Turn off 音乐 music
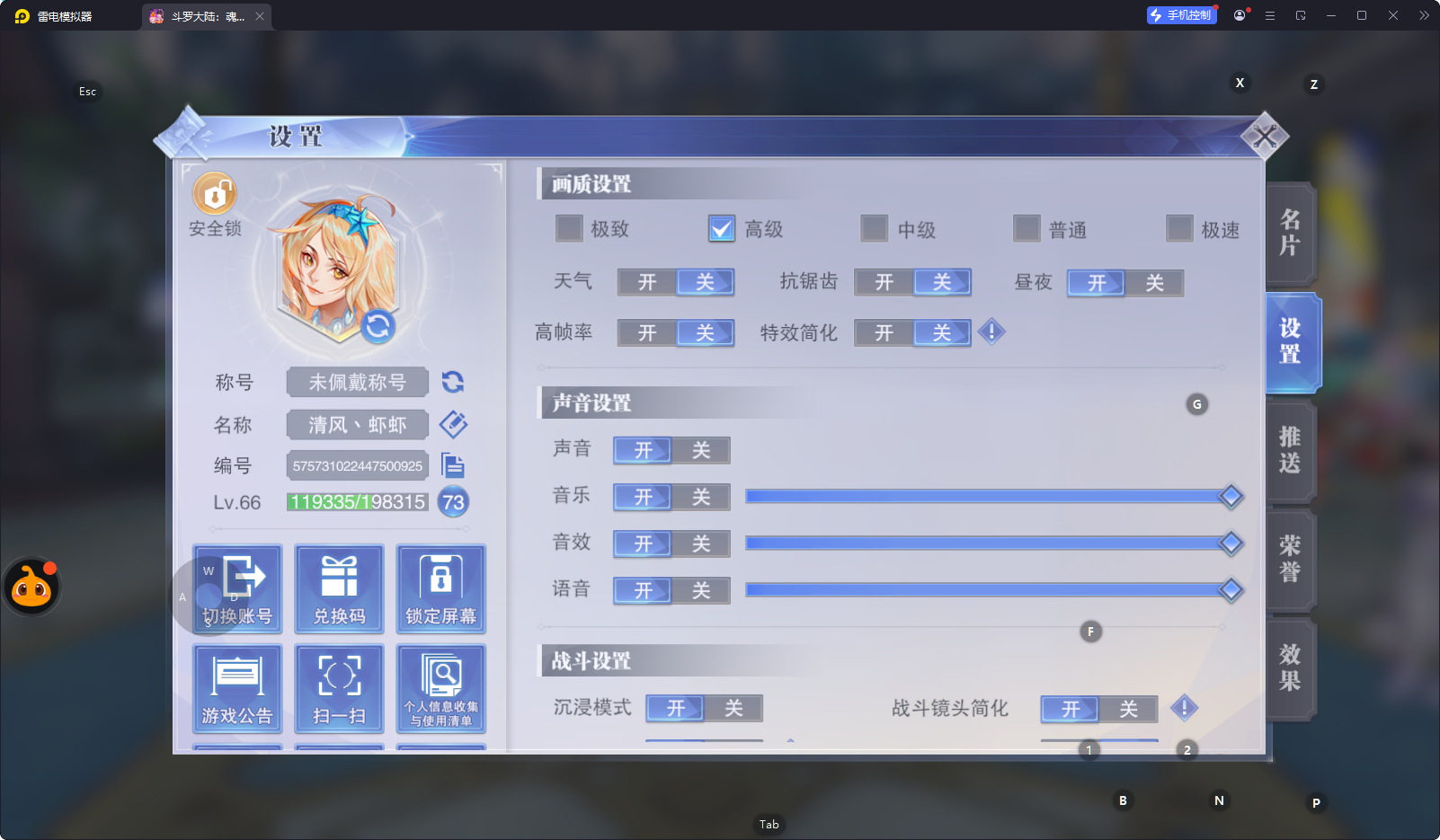This screenshot has height=840, width=1440. point(699,497)
